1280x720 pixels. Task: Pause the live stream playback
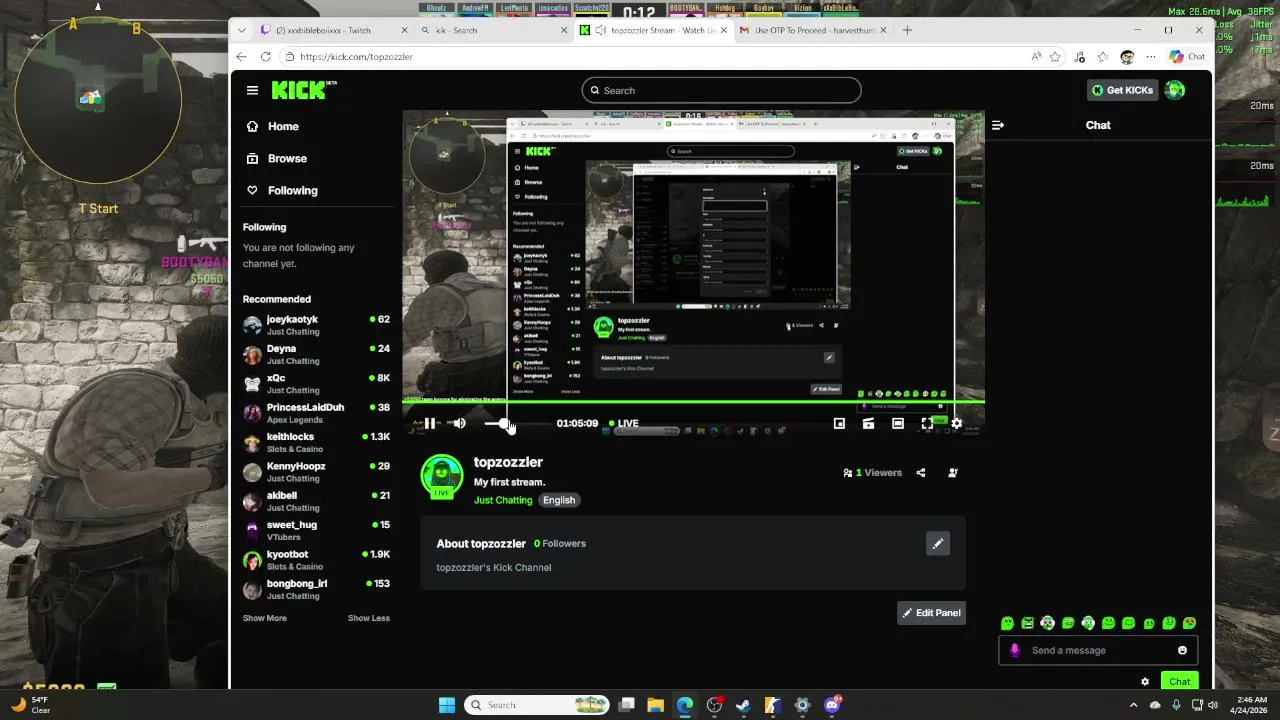click(430, 423)
